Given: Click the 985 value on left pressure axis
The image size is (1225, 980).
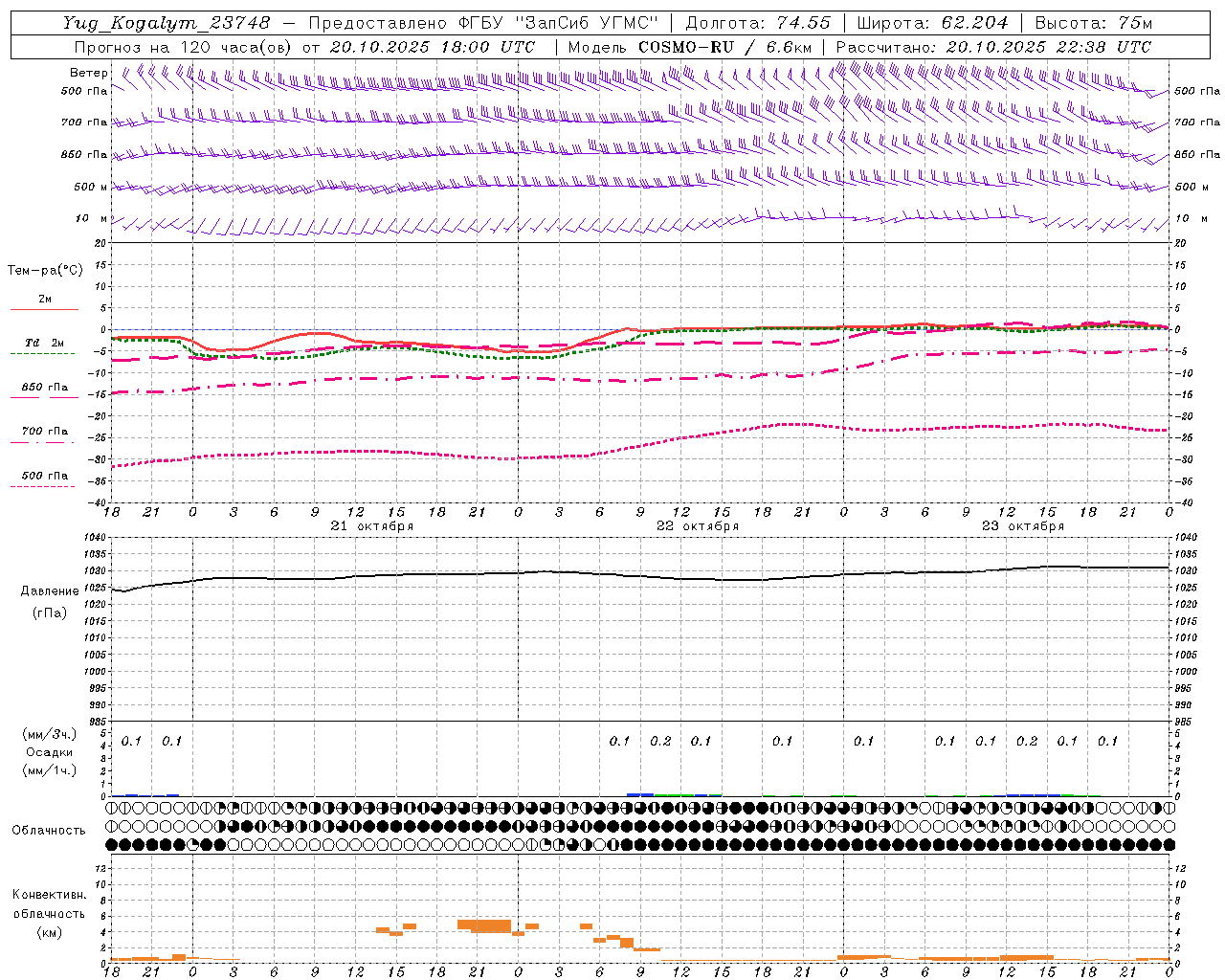Looking at the screenshot, I should tap(99, 722).
